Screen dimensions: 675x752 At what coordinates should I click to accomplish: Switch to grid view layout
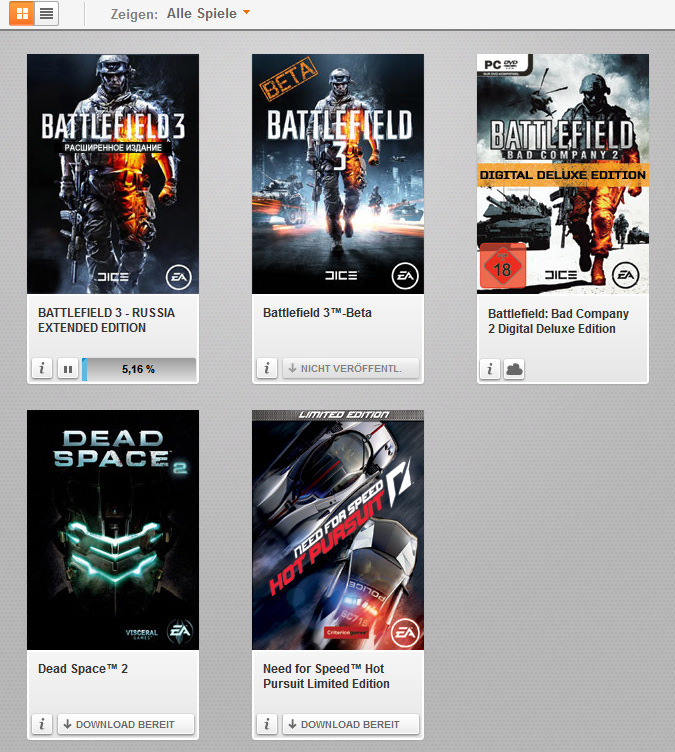tap(22, 13)
